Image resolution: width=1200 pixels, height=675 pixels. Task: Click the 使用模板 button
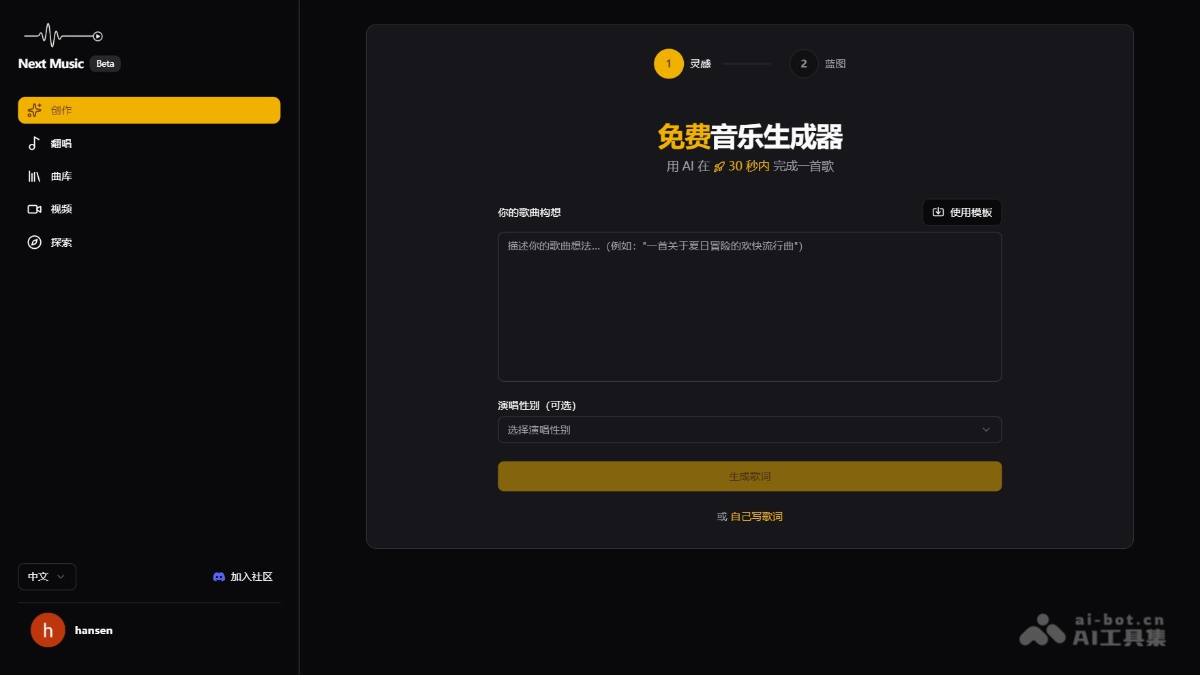pyautogui.click(x=961, y=212)
